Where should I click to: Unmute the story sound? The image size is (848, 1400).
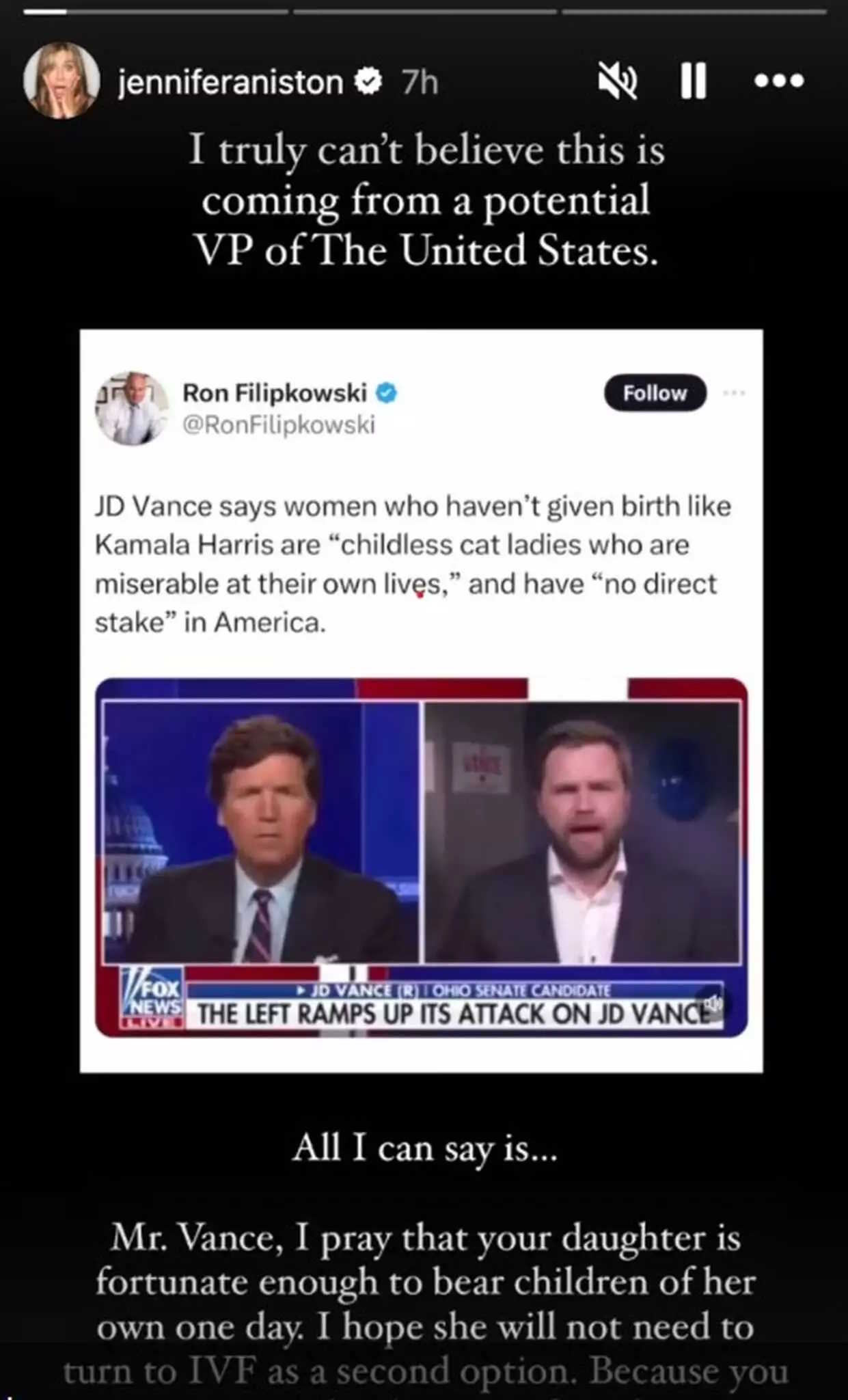coord(618,81)
